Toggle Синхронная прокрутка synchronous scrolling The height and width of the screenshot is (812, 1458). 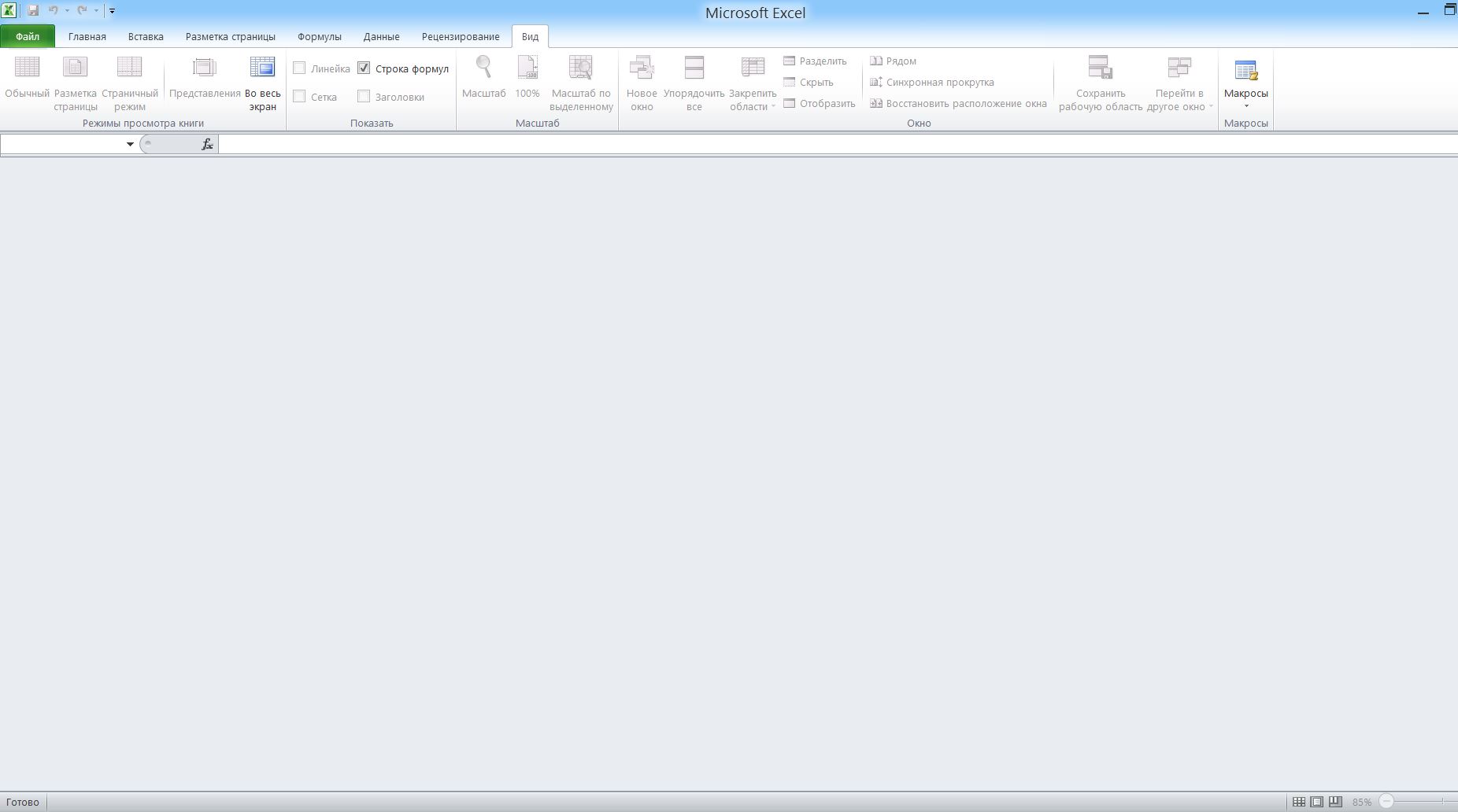(931, 82)
